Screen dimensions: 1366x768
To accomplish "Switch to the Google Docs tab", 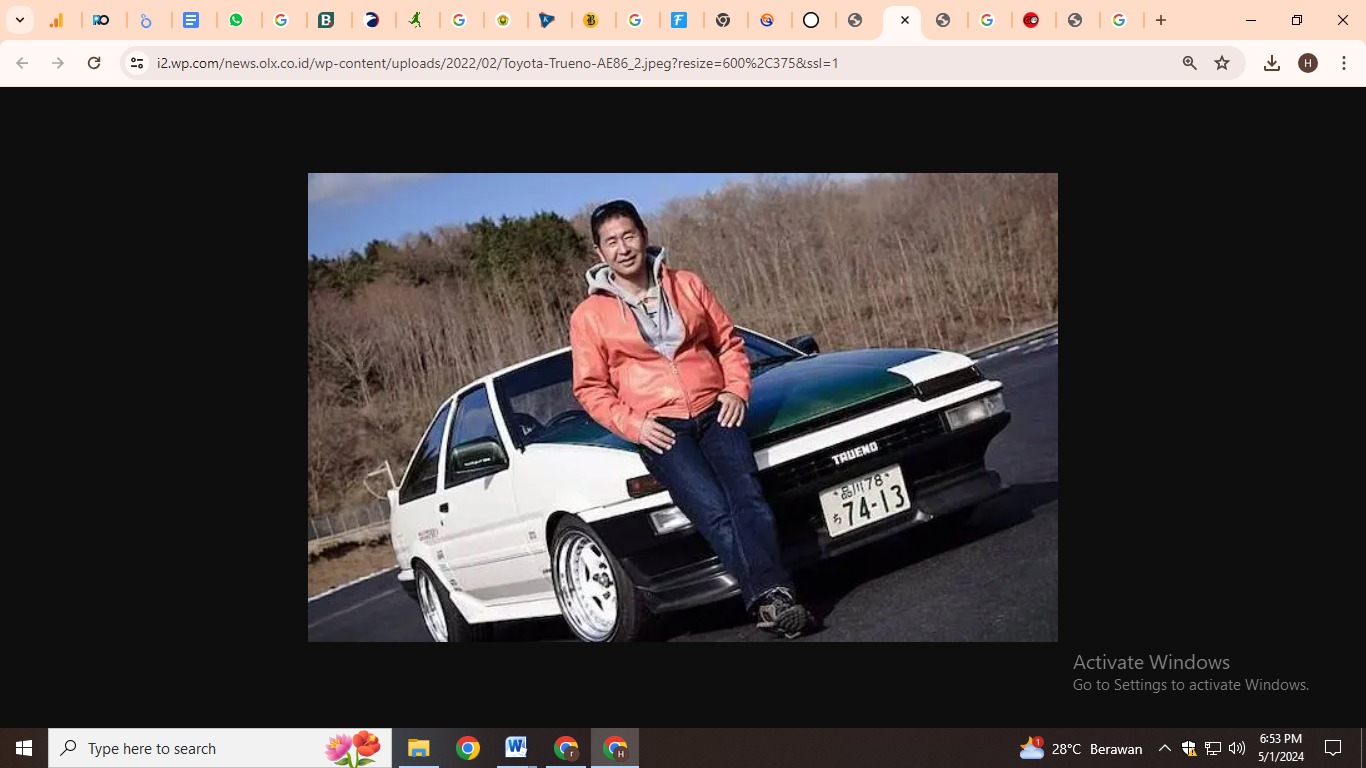I will pyautogui.click(x=191, y=20).
